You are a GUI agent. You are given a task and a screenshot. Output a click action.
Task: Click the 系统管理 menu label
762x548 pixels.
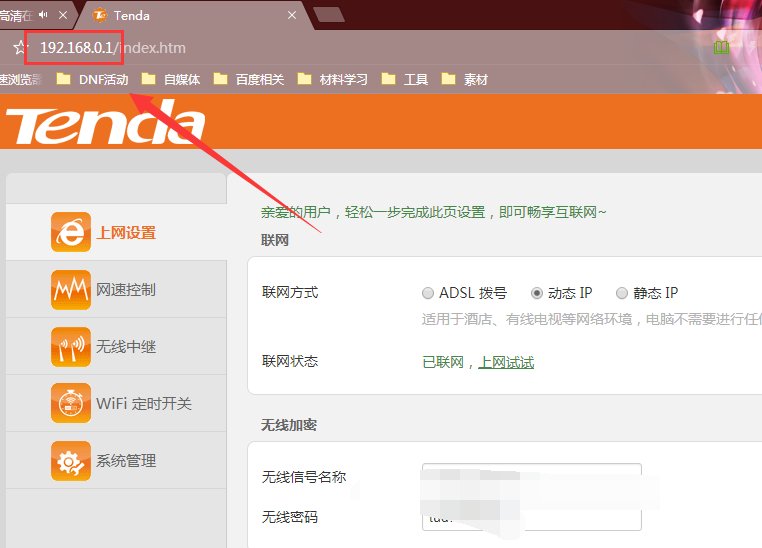(x=126, y=461)
